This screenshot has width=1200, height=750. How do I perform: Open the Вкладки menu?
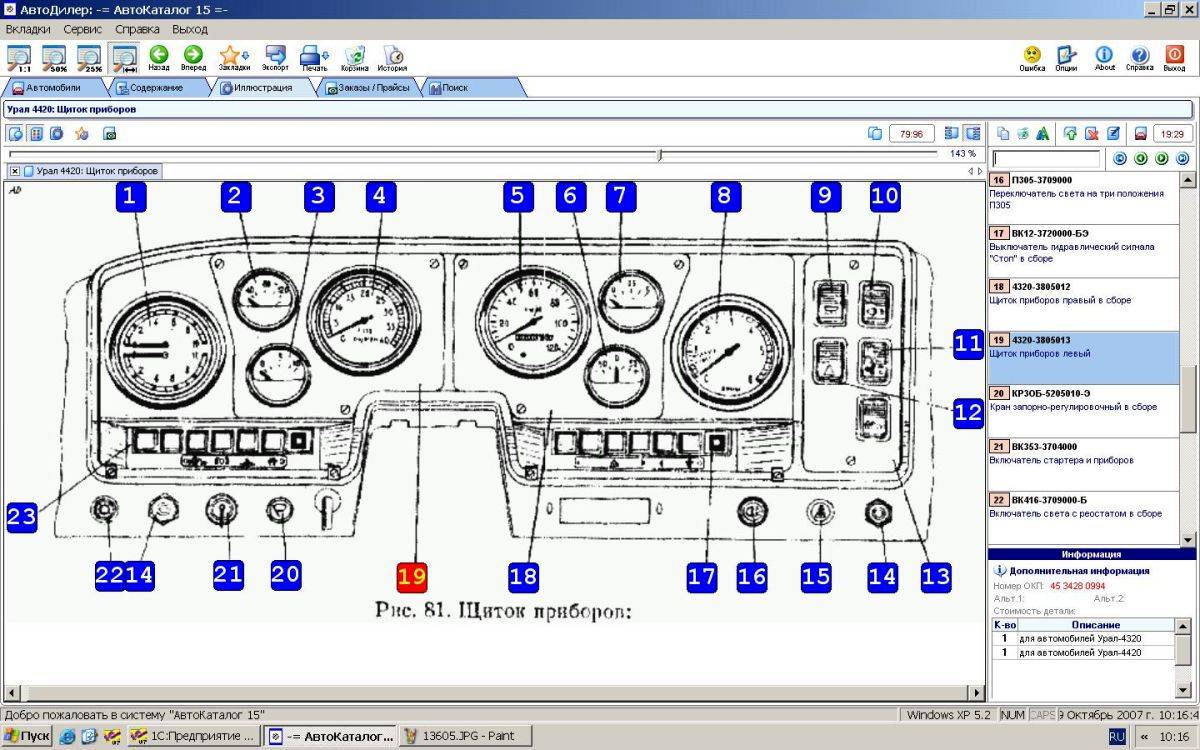(28, 30)
